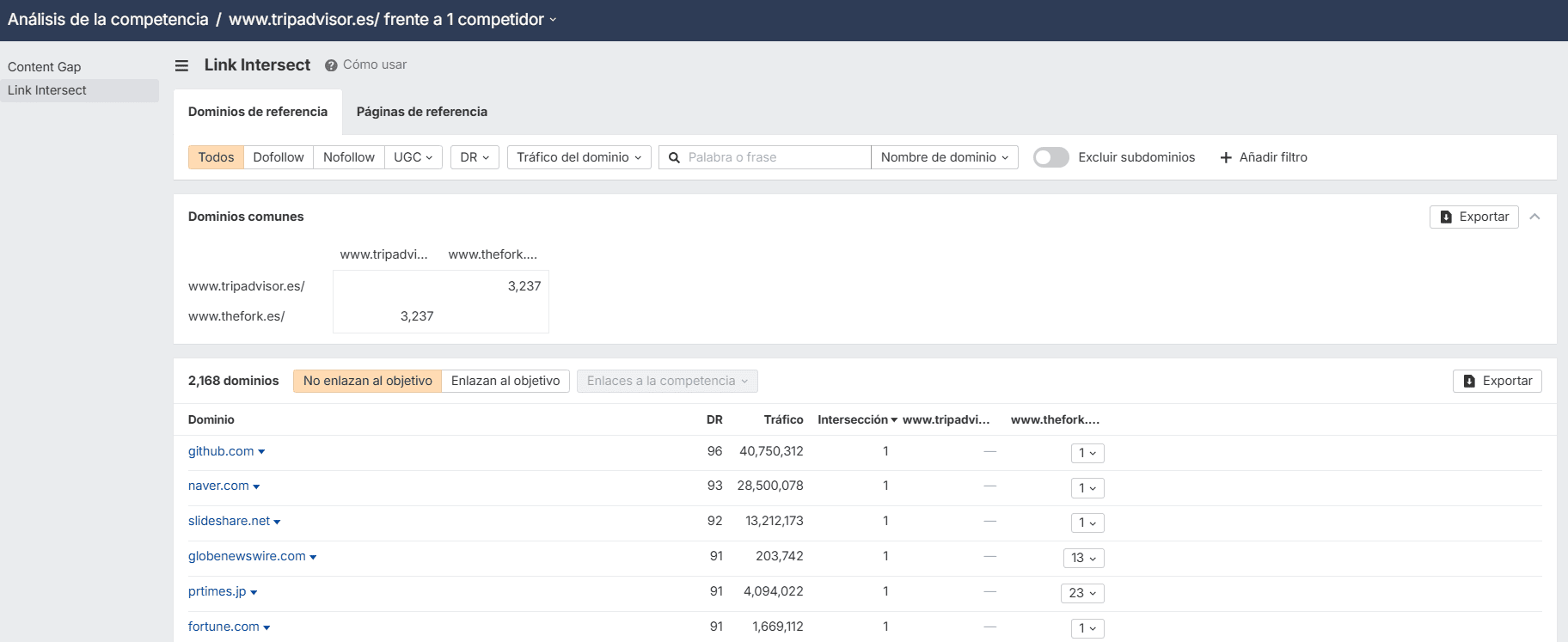Toggle Excluir subdominios switch

[1050, 157]
